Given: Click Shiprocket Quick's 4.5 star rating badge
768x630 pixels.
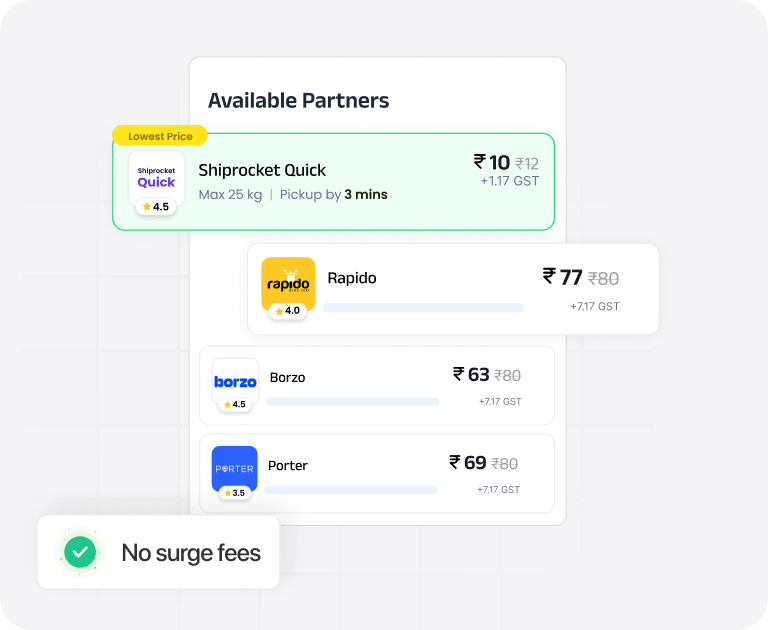Looking at the screenshot, I should click(156, 207).
